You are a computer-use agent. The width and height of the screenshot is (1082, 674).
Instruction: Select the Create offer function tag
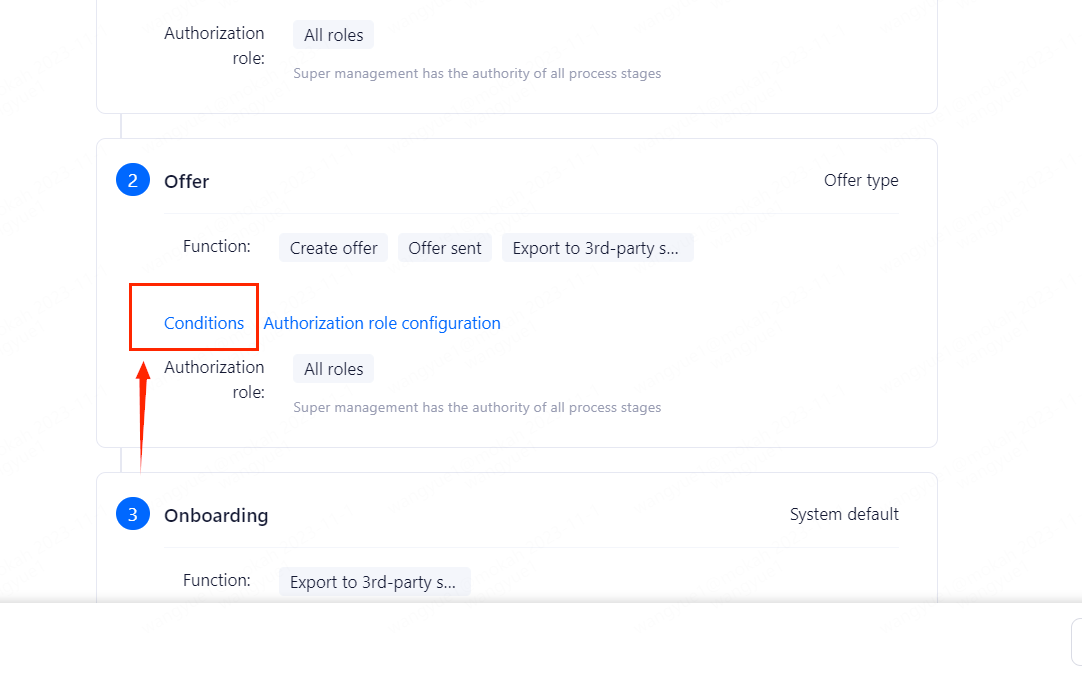(x=334, y=248)
